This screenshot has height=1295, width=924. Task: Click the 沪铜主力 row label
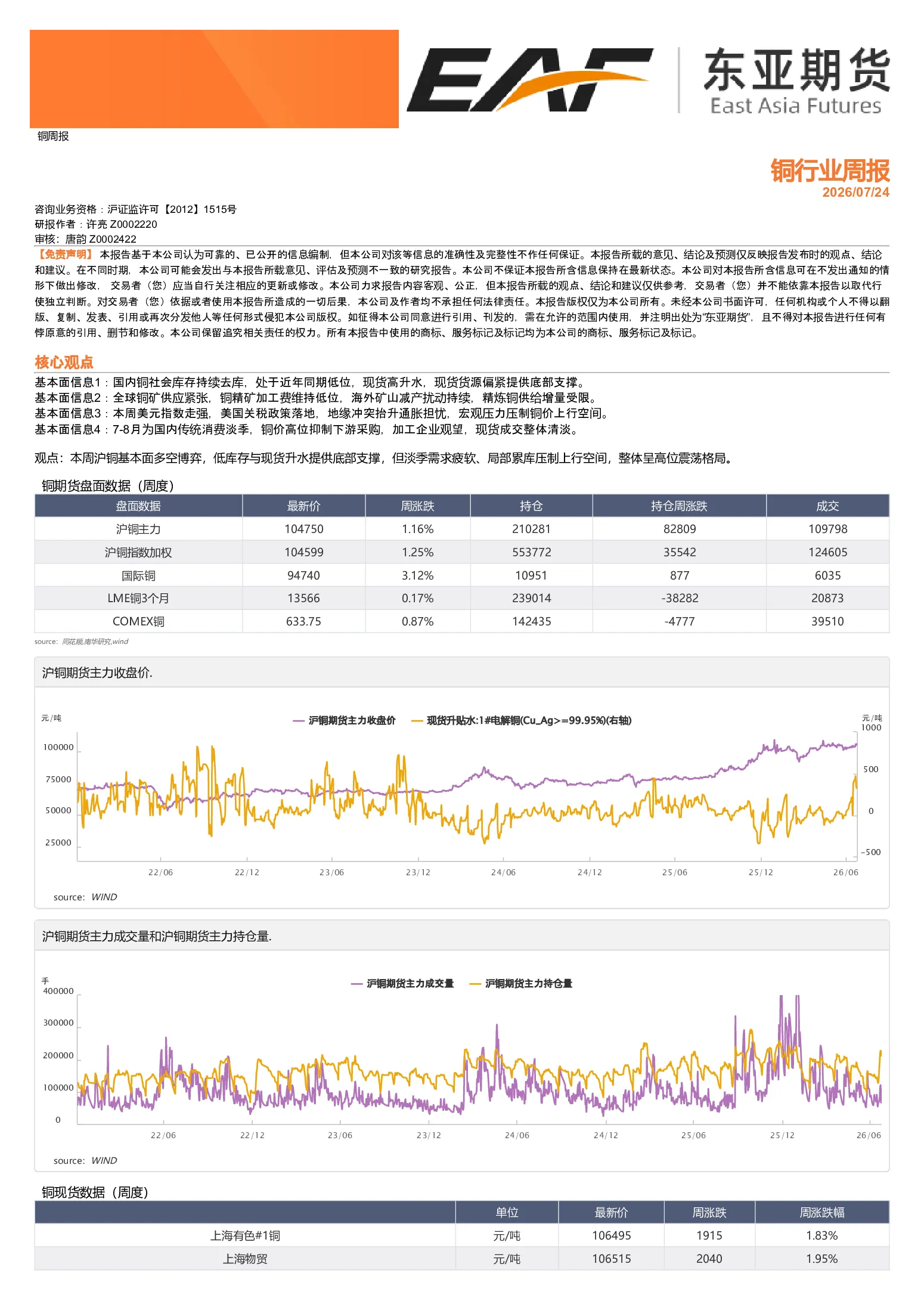click(x=138, y=529)
